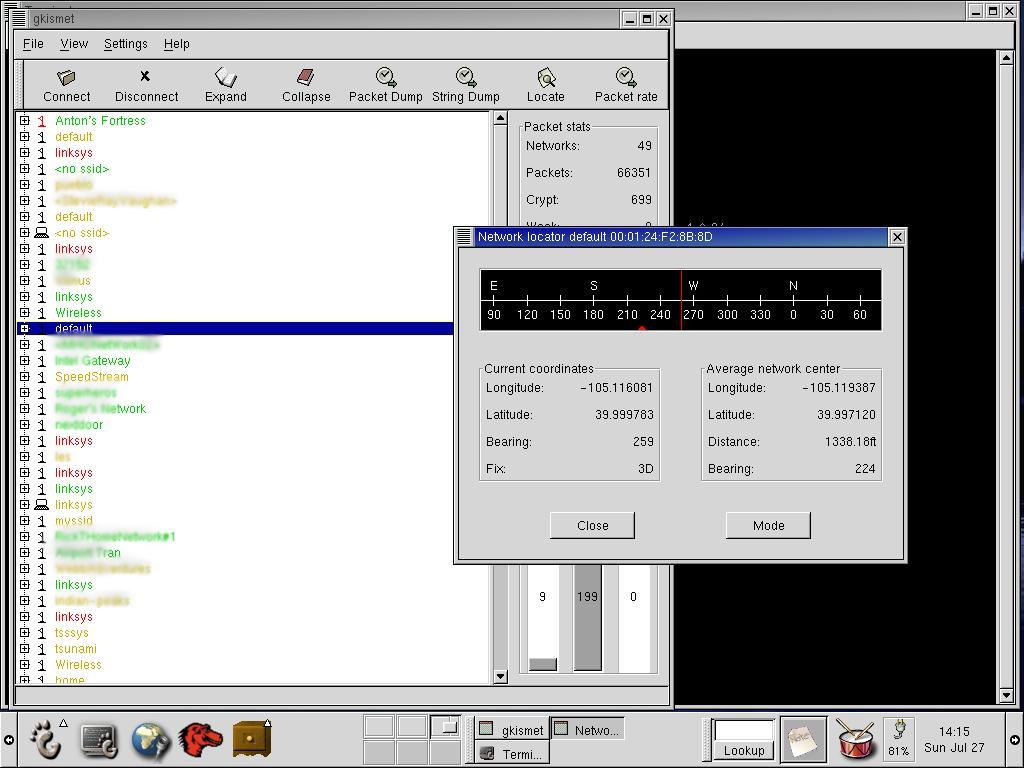Click the Connect toolbar icon
The image size is (1024, 768).
point(67,84)
